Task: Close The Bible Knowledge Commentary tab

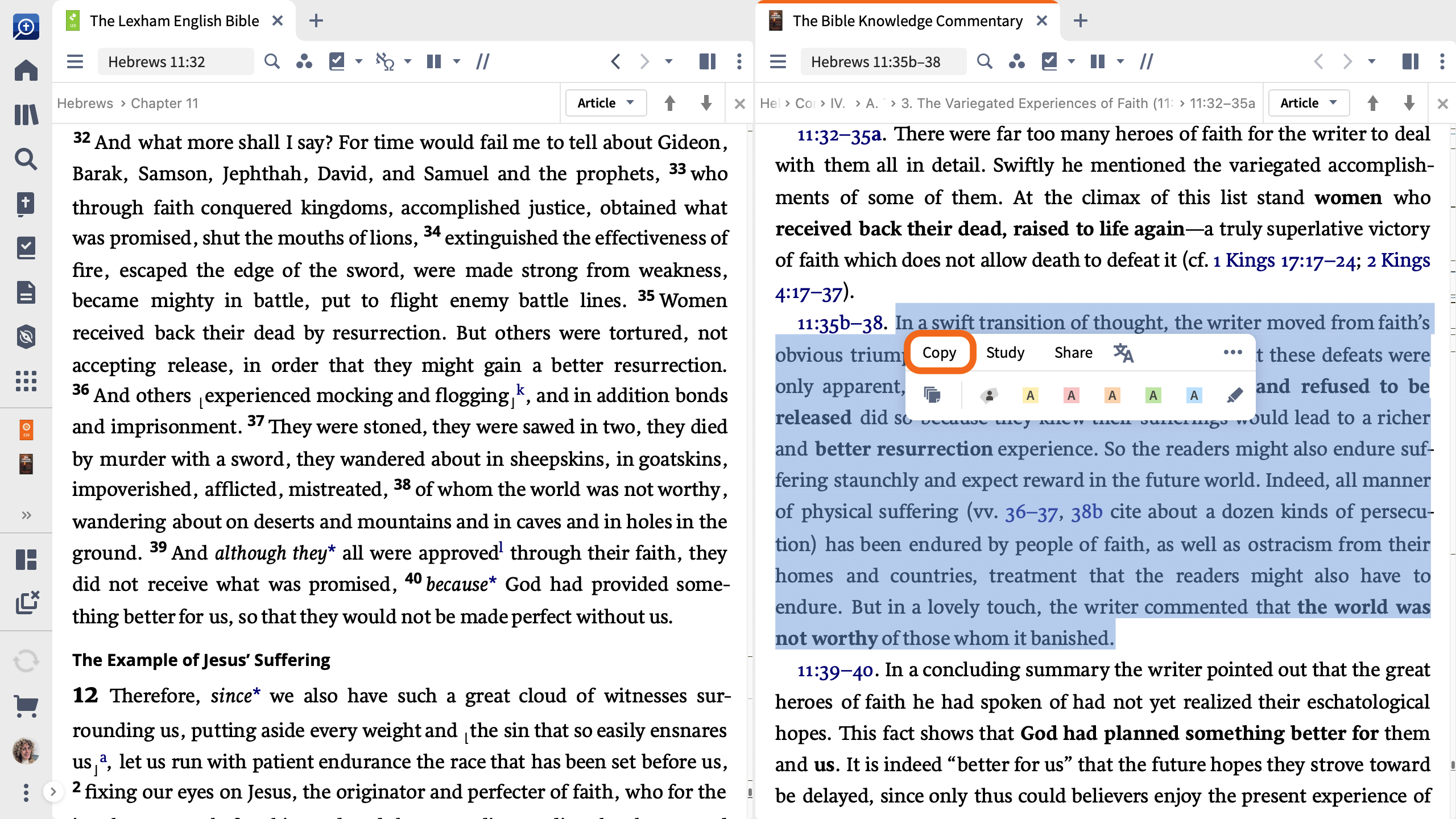Action: (x=1042, y=21)
